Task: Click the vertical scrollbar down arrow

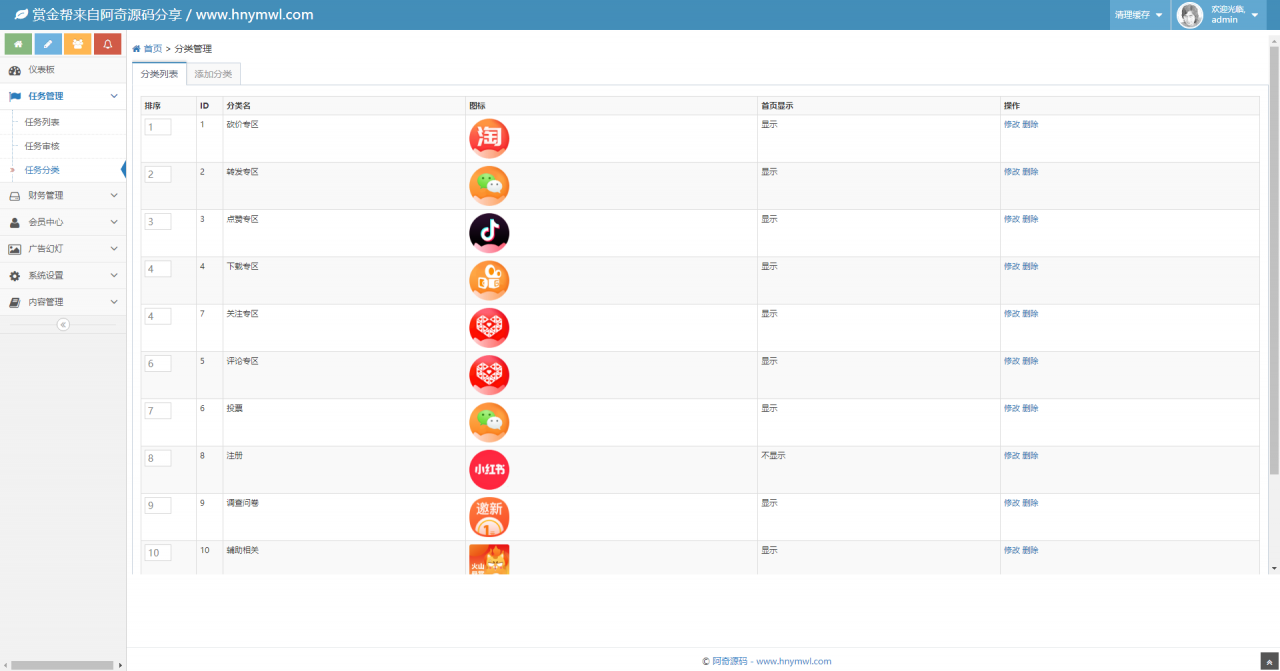Action: click(x=1273, y=568)
